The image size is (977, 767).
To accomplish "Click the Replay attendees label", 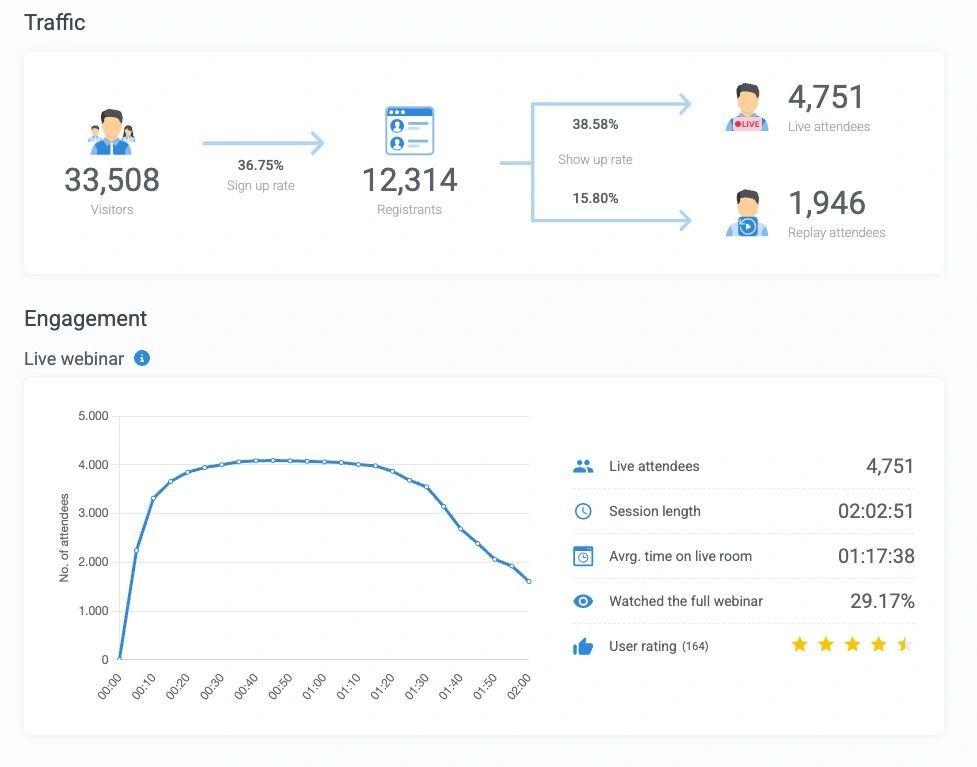I will point(836,232).
